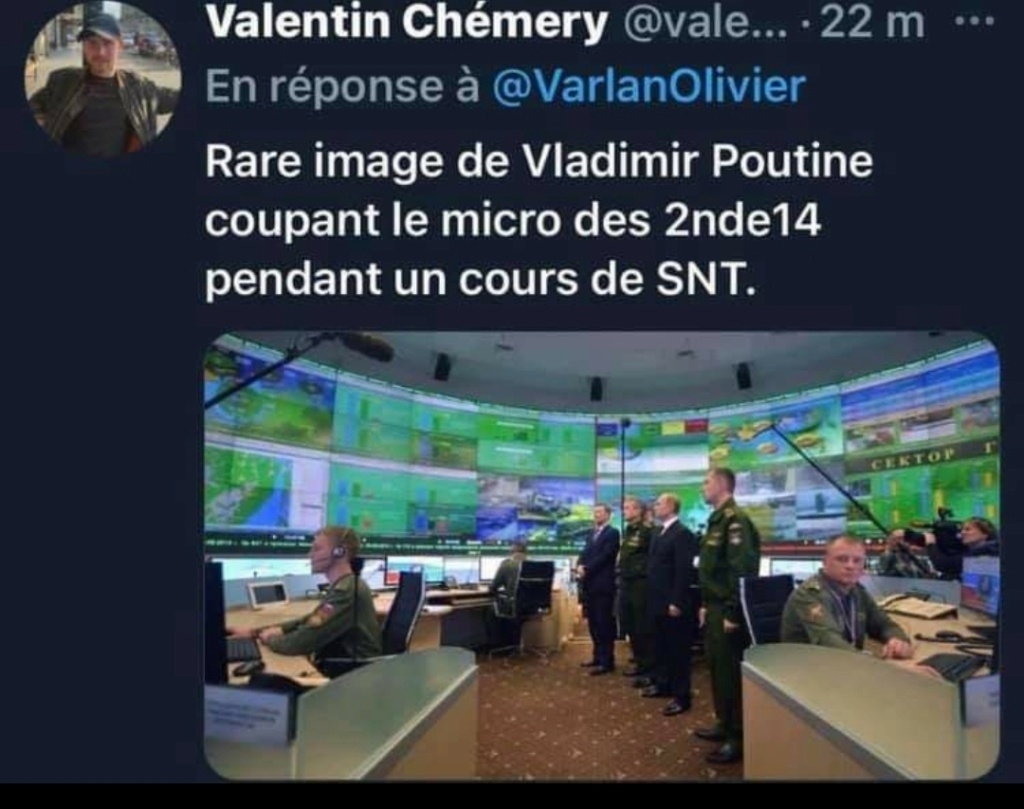Open the tweet via 22 m timestamp
The height and width of the screenshot is (809, 1024).
pyautogui.click(x=872, y=24)
